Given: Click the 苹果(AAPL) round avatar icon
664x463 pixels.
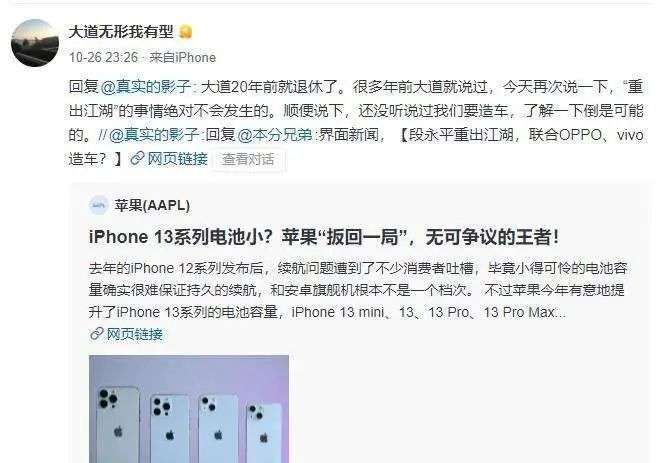Looking at the screenshot, I should [99, 205].
